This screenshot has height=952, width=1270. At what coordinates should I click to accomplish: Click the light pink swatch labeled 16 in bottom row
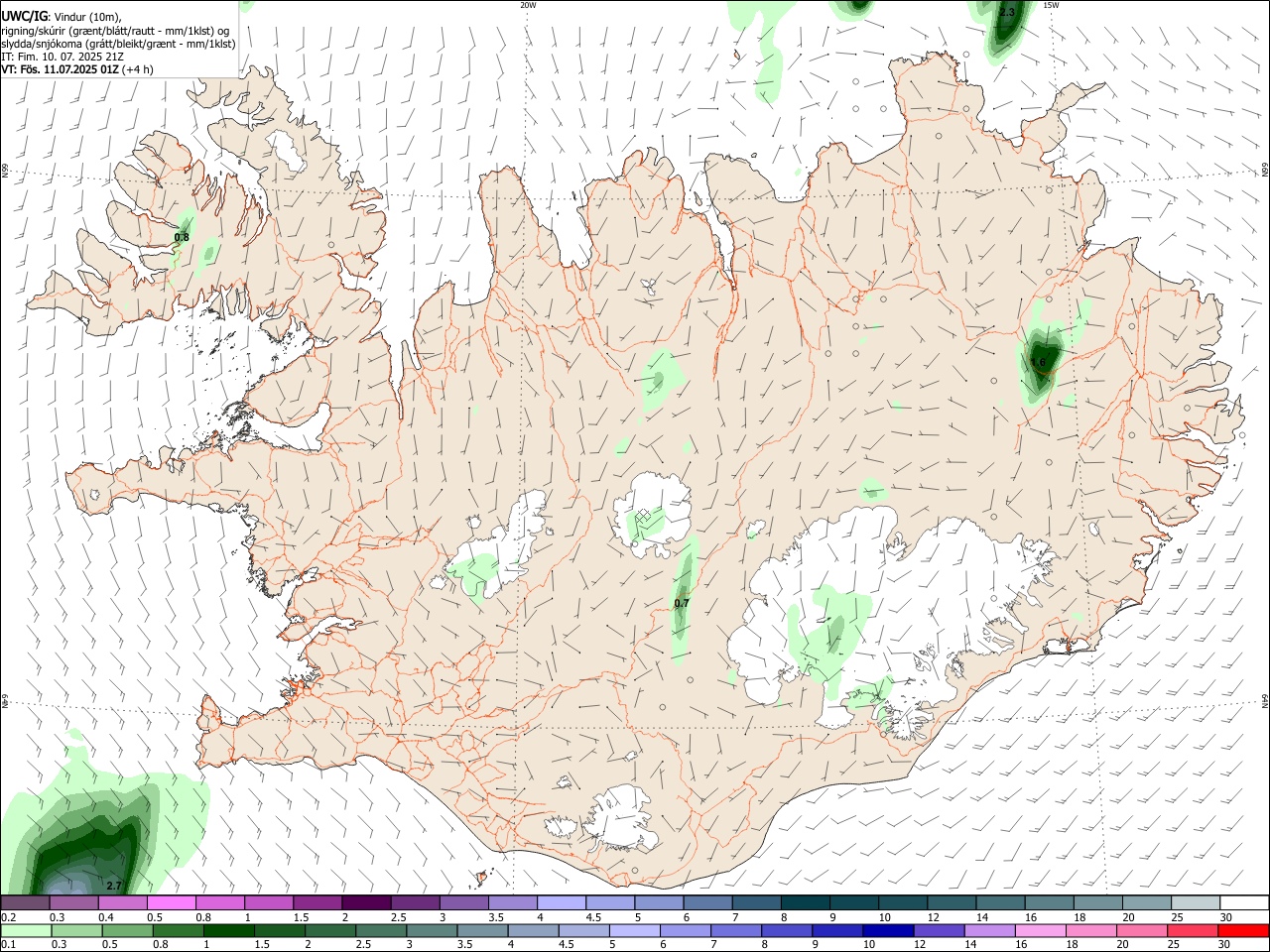1041,931
